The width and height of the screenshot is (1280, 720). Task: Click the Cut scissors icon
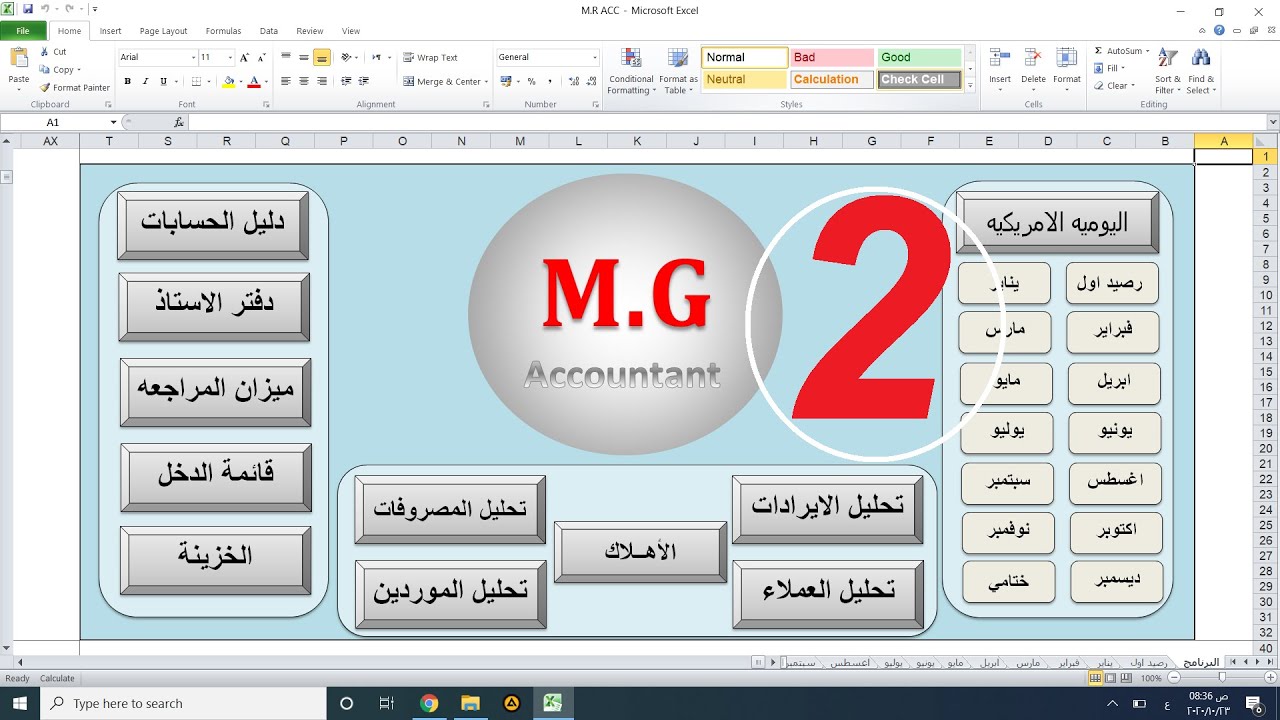pyautogui.click(x=45, y=52)
